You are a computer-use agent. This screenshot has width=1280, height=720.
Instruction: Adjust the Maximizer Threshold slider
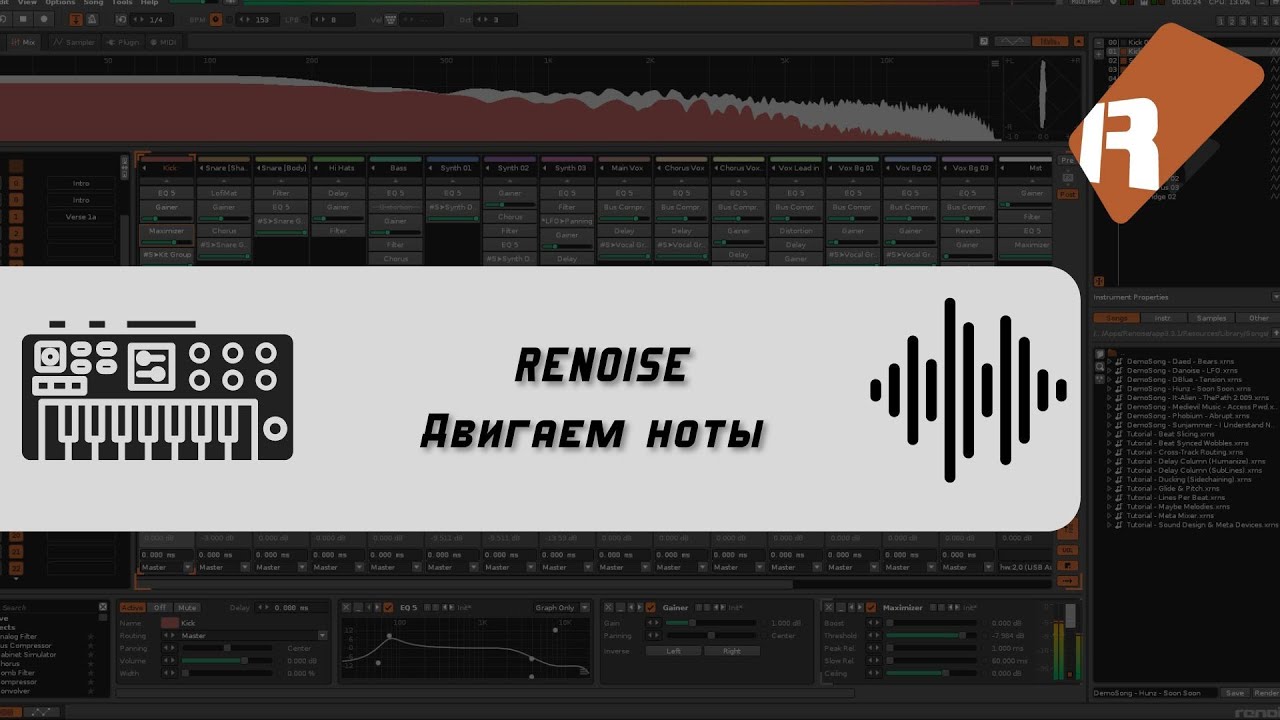point(932,635)
